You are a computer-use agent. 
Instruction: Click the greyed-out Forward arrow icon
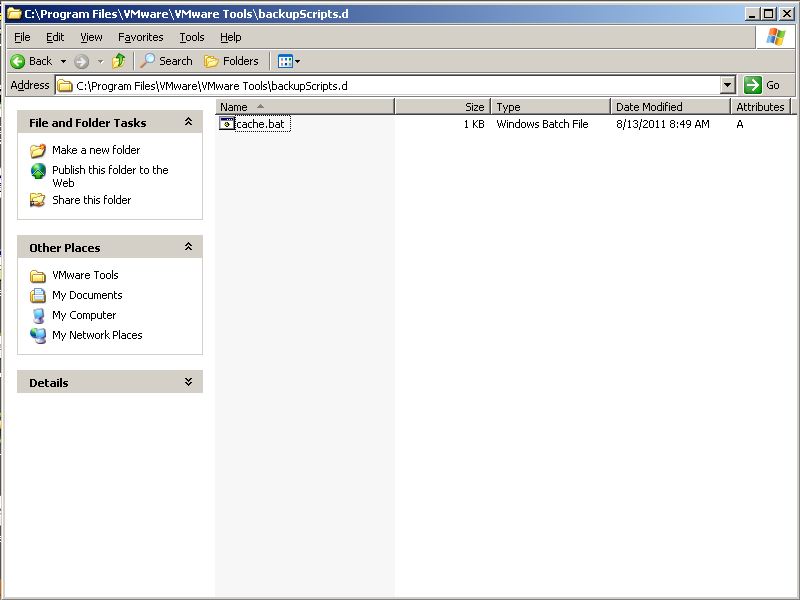click(x=81, y=62)
